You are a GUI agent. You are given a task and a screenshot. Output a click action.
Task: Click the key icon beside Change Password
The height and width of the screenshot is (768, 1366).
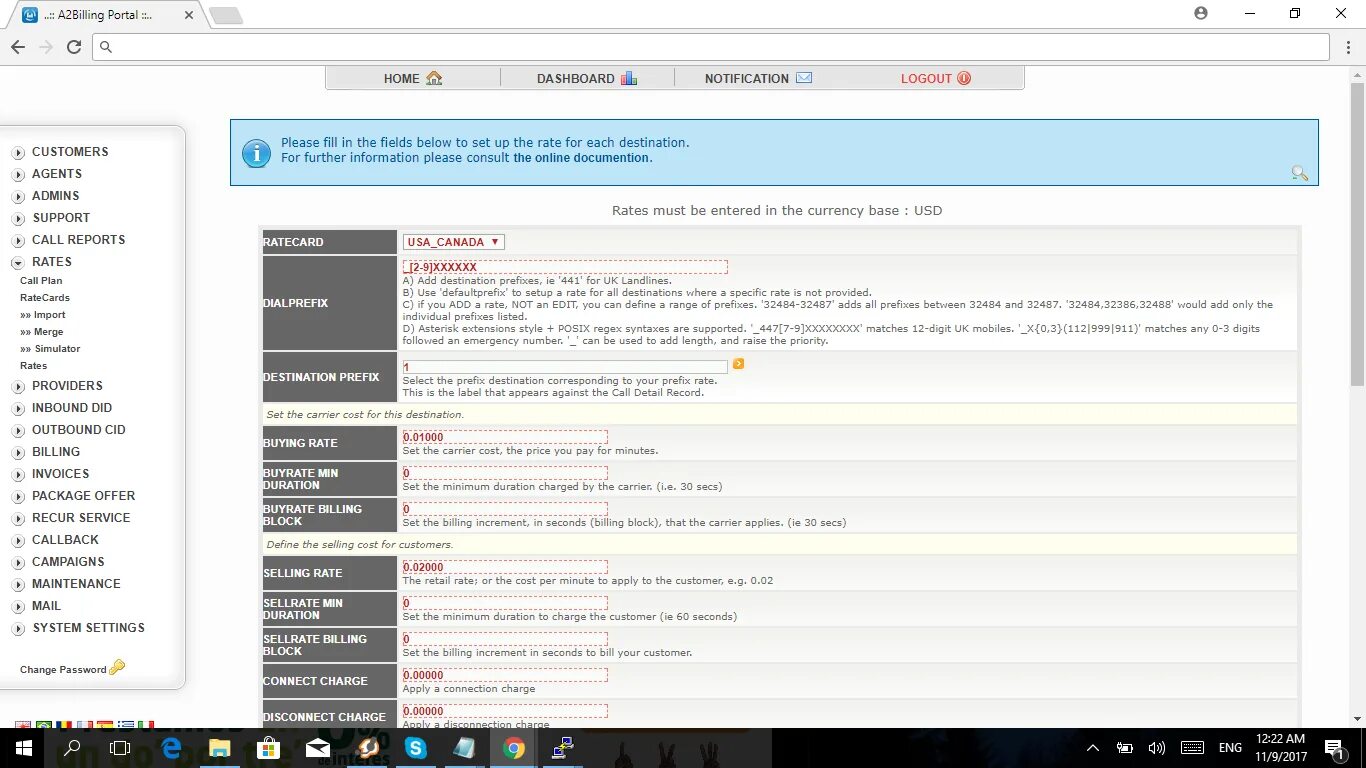(117, 668)
